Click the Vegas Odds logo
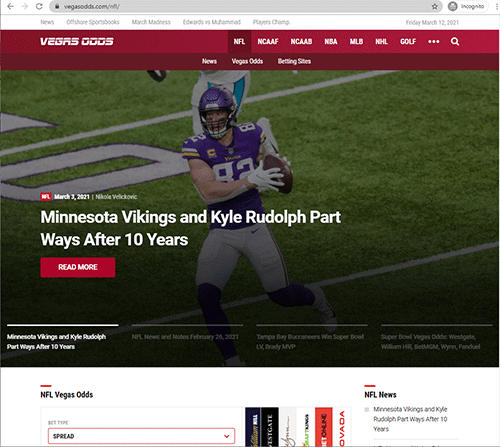The height and width of the screenshot is (447, 500). click(77, 41)
